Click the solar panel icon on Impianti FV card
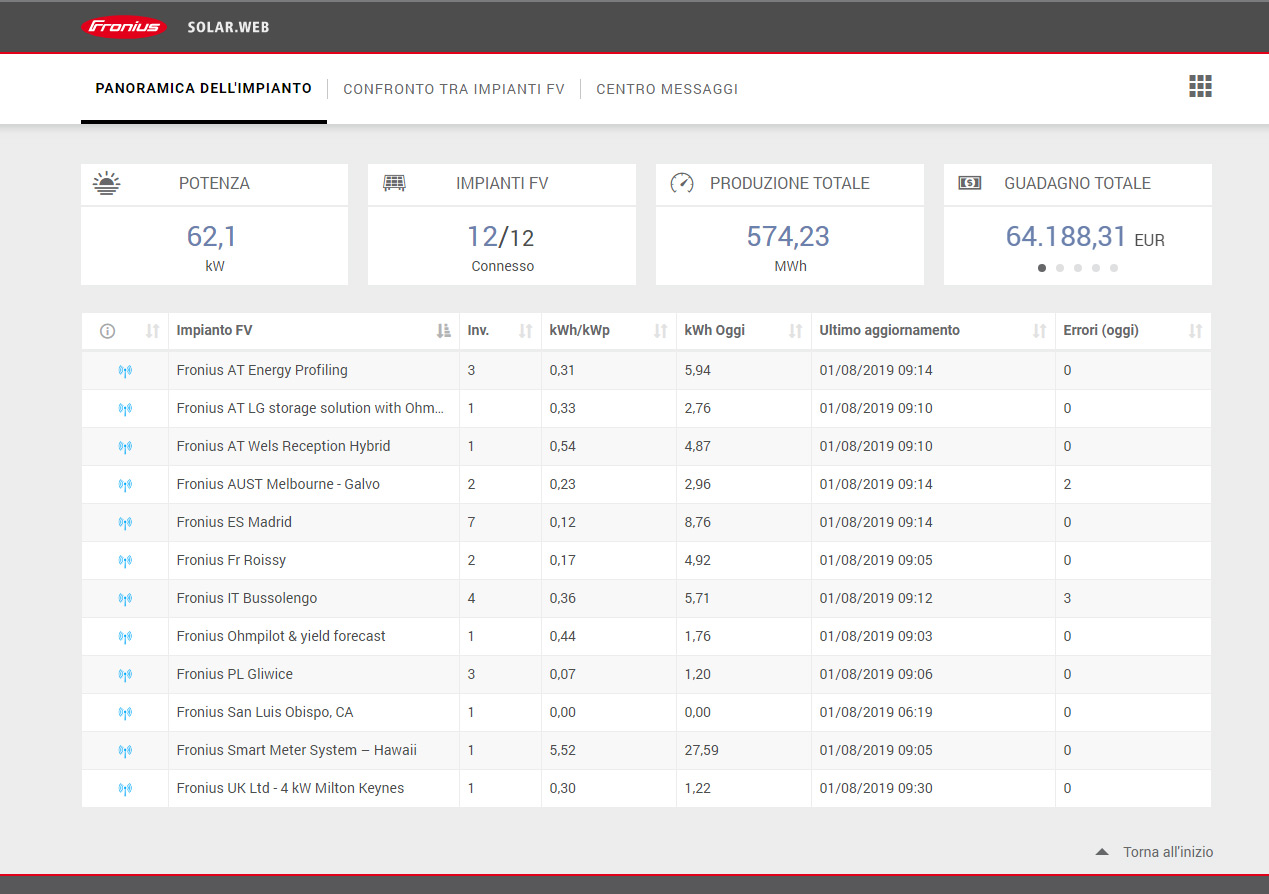 coord(394,183)
